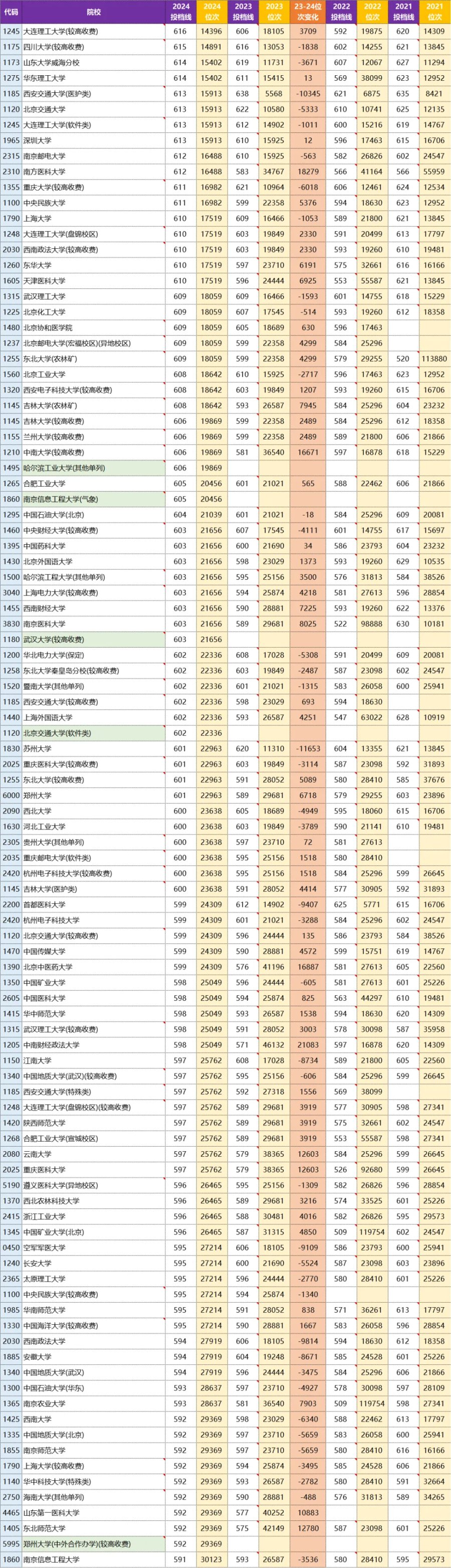Select the 西北大学 cell
Viewport: 451px width, 1568px height.
(x=94, y=811)
